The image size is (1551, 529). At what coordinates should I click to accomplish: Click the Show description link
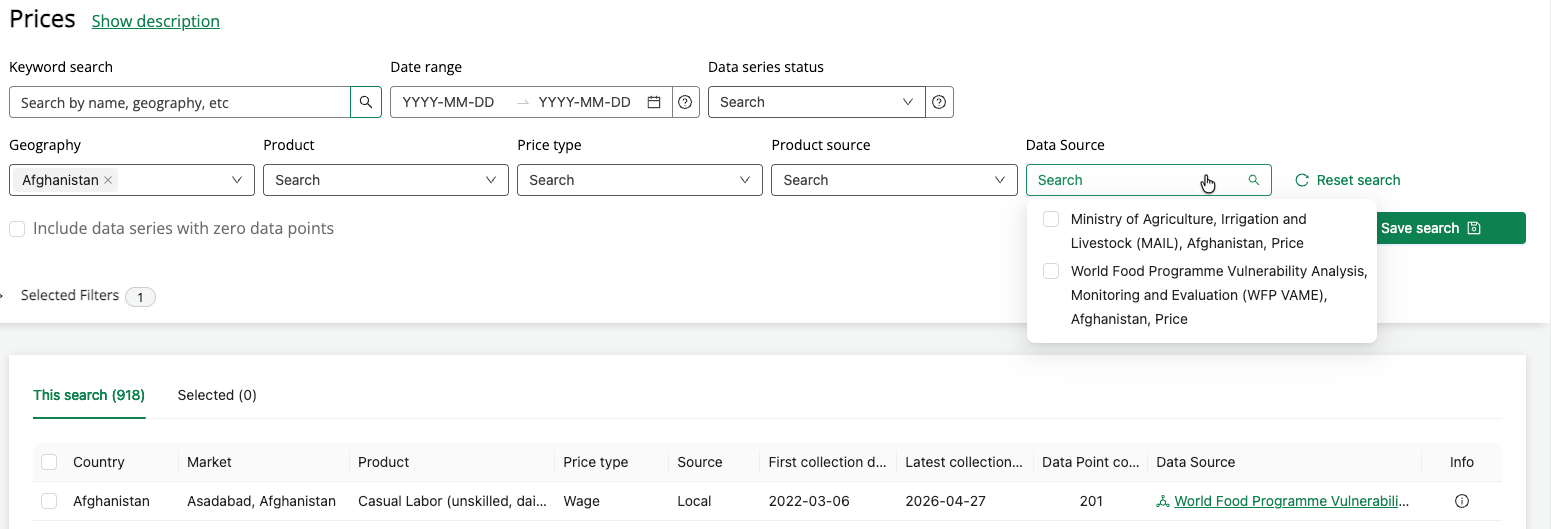(156, 21)
